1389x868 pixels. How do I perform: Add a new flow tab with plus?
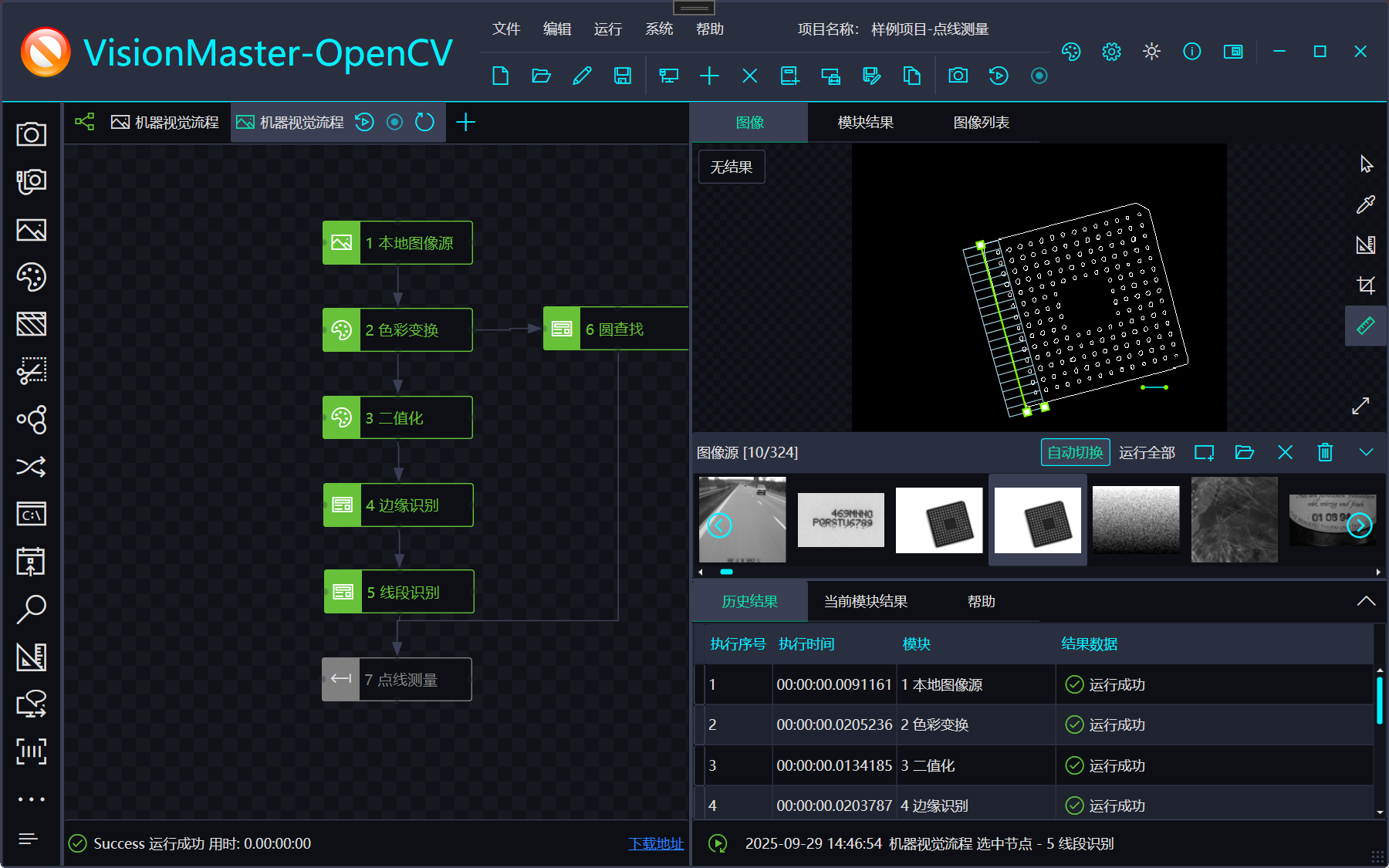465,122
